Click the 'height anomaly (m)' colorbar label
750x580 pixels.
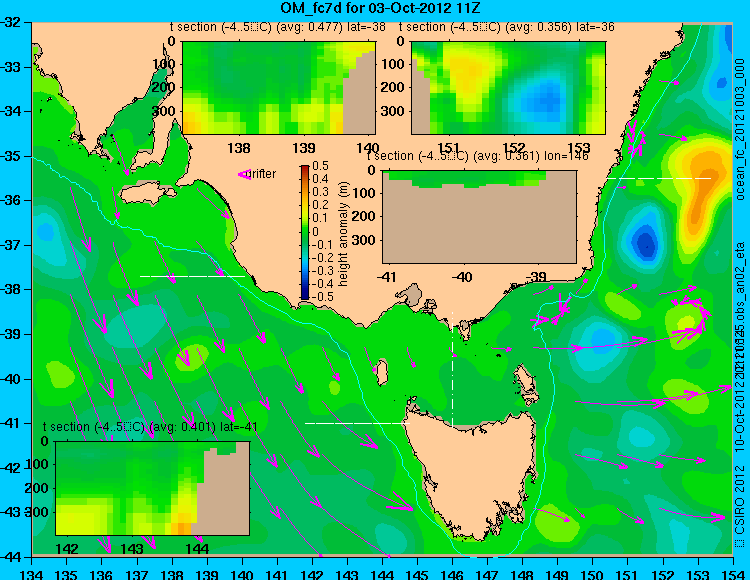(343, 234)
